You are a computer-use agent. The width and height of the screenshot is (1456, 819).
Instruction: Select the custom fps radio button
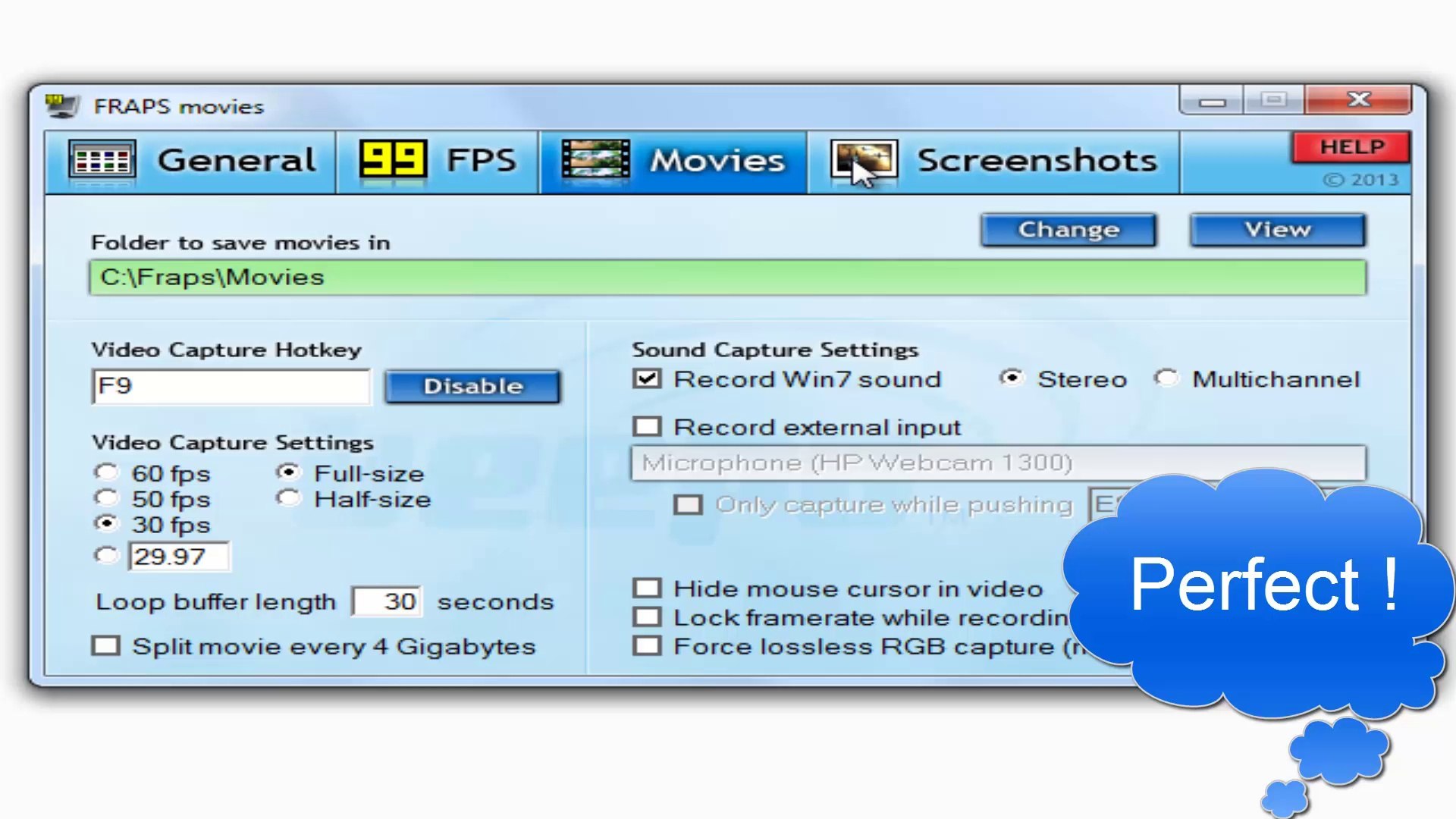point(107,556)
